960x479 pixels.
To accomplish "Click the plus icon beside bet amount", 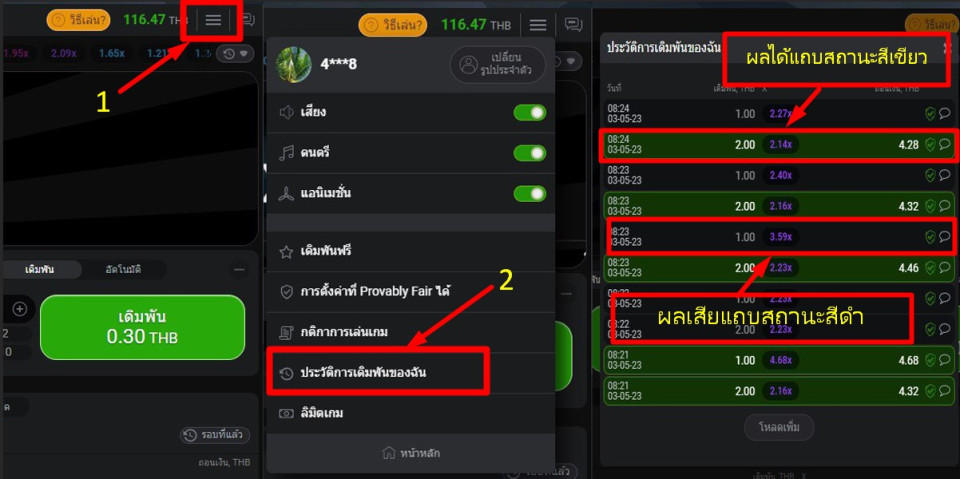I will [20, 309].
